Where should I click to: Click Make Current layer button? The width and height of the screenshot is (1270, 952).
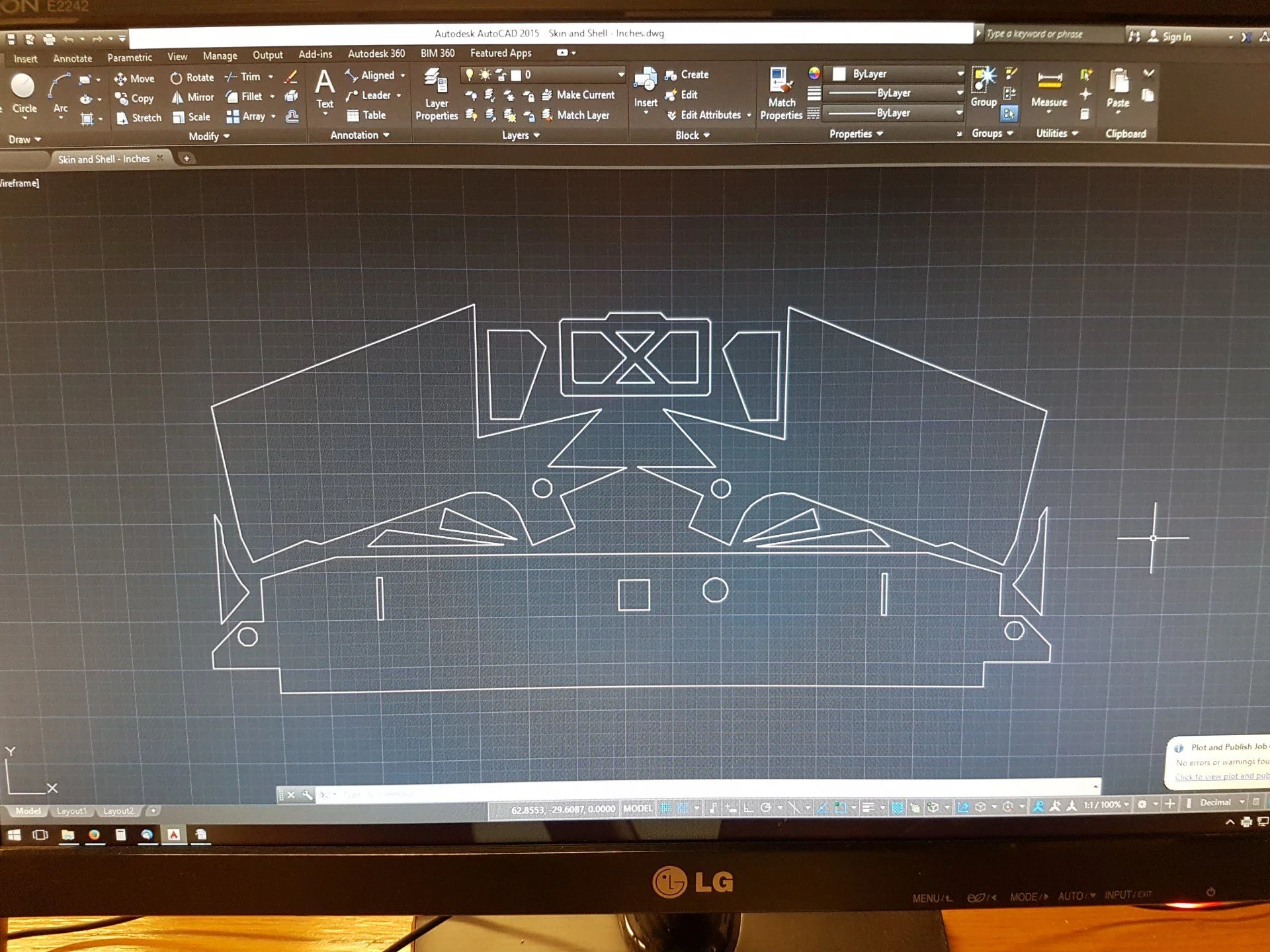point(579,95)
